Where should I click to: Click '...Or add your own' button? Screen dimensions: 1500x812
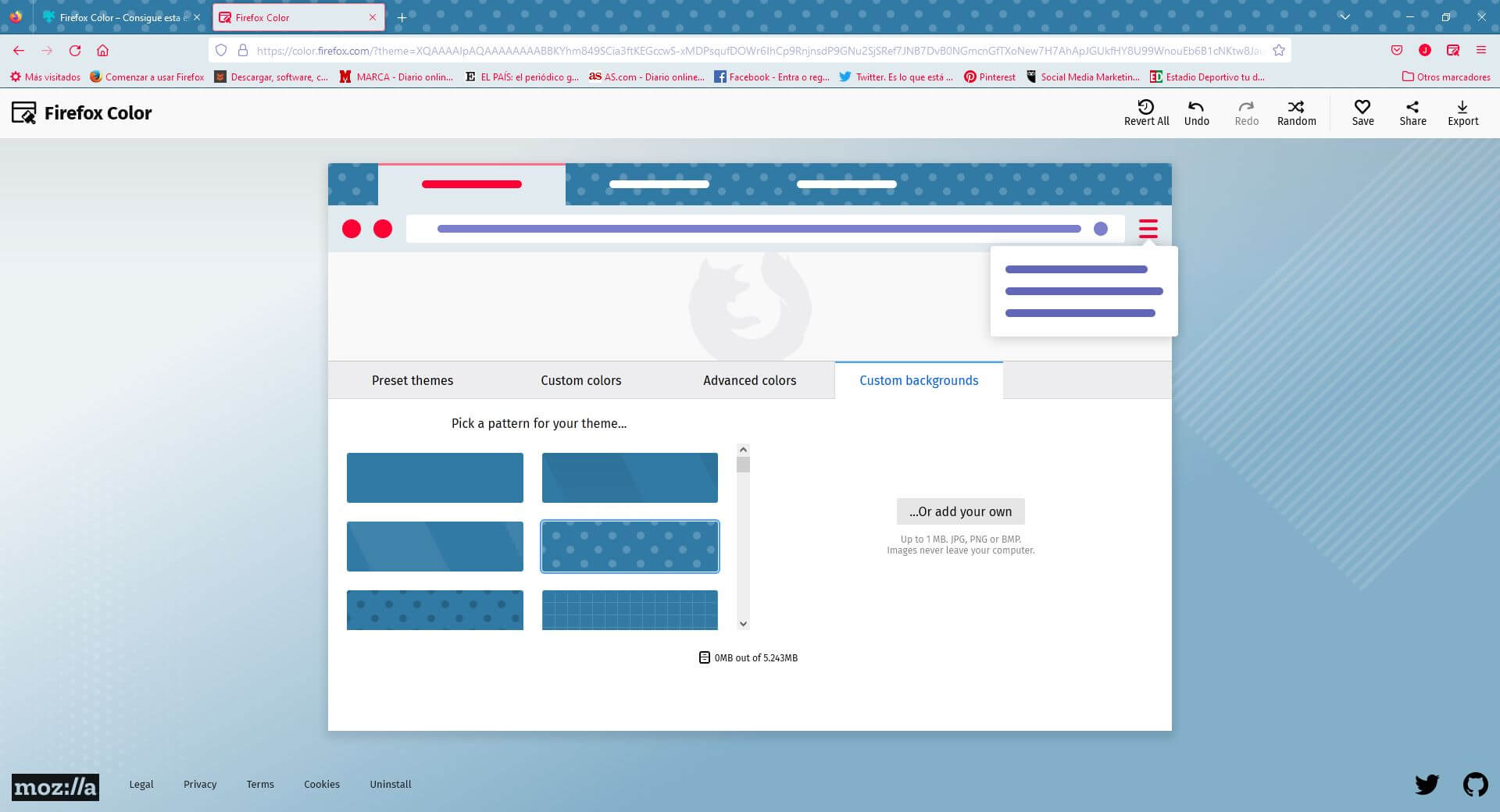tap(960, 511)
